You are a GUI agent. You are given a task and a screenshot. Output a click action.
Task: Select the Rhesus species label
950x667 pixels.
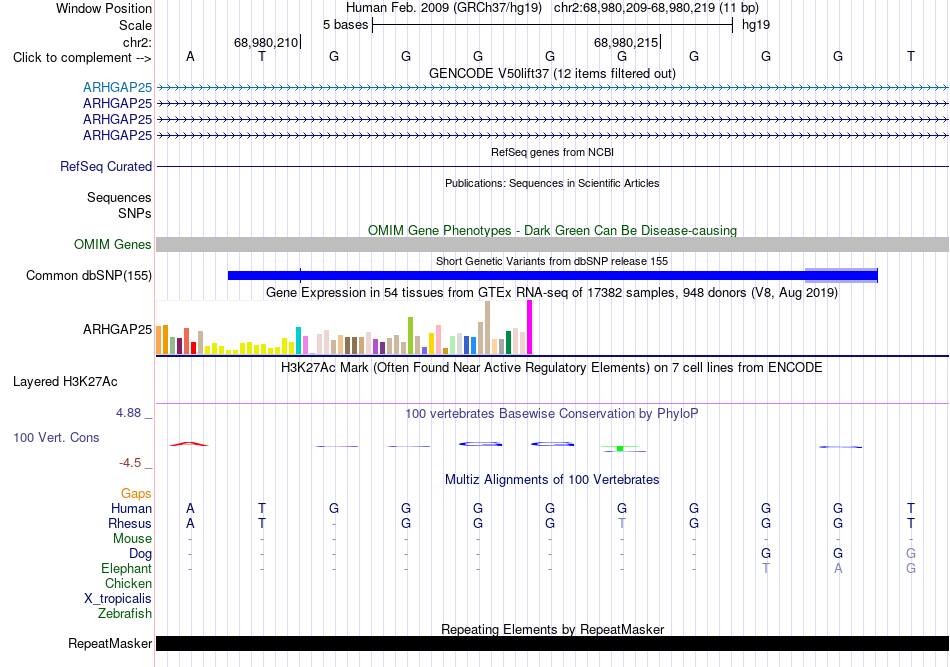(x=130, y=523)
